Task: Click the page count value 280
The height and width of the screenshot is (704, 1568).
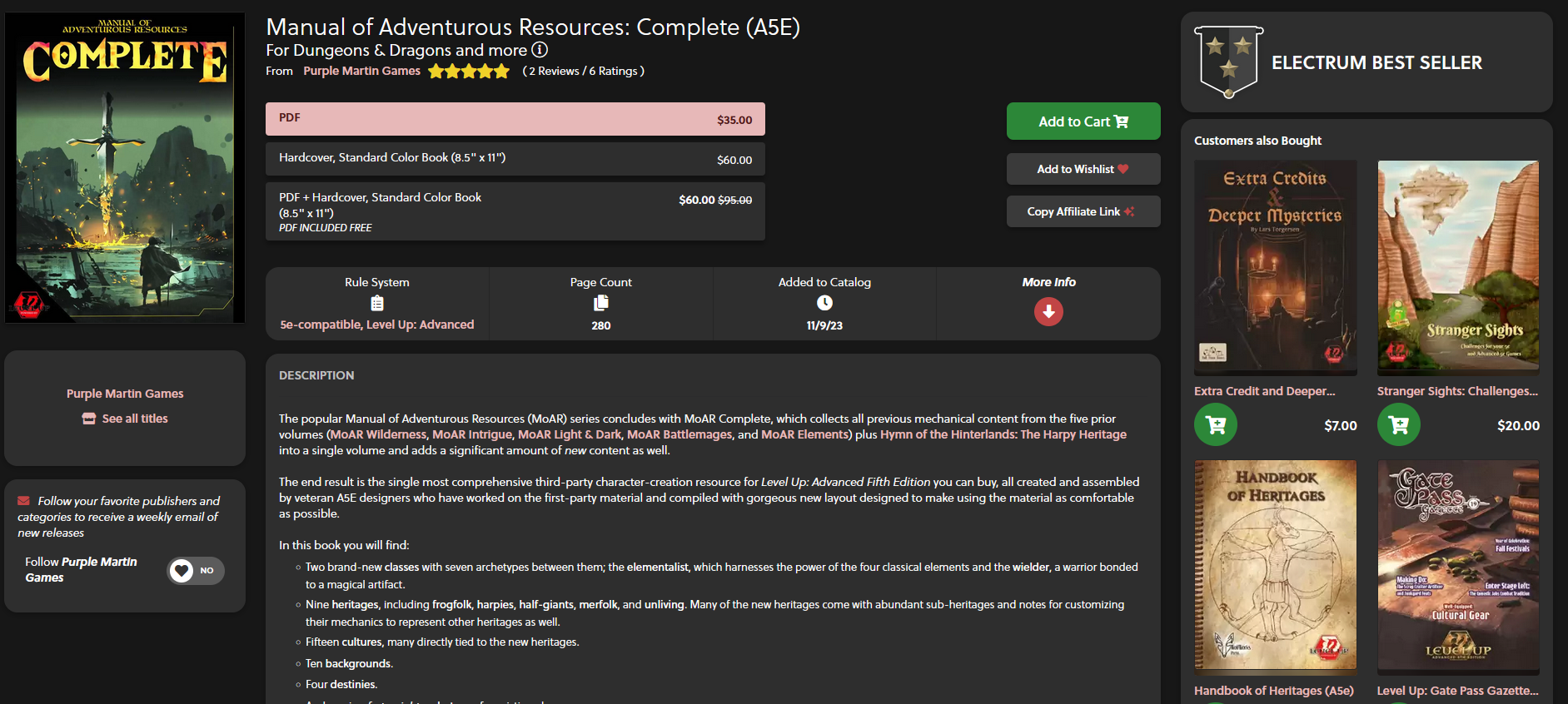Action: (601, 325)
